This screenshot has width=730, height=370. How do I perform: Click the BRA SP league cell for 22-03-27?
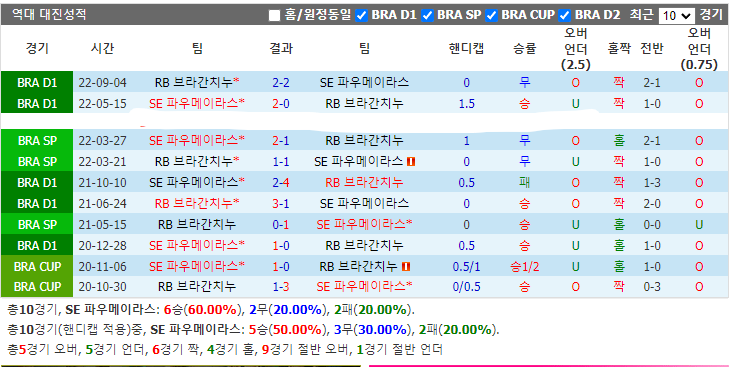tap(37, 140)
